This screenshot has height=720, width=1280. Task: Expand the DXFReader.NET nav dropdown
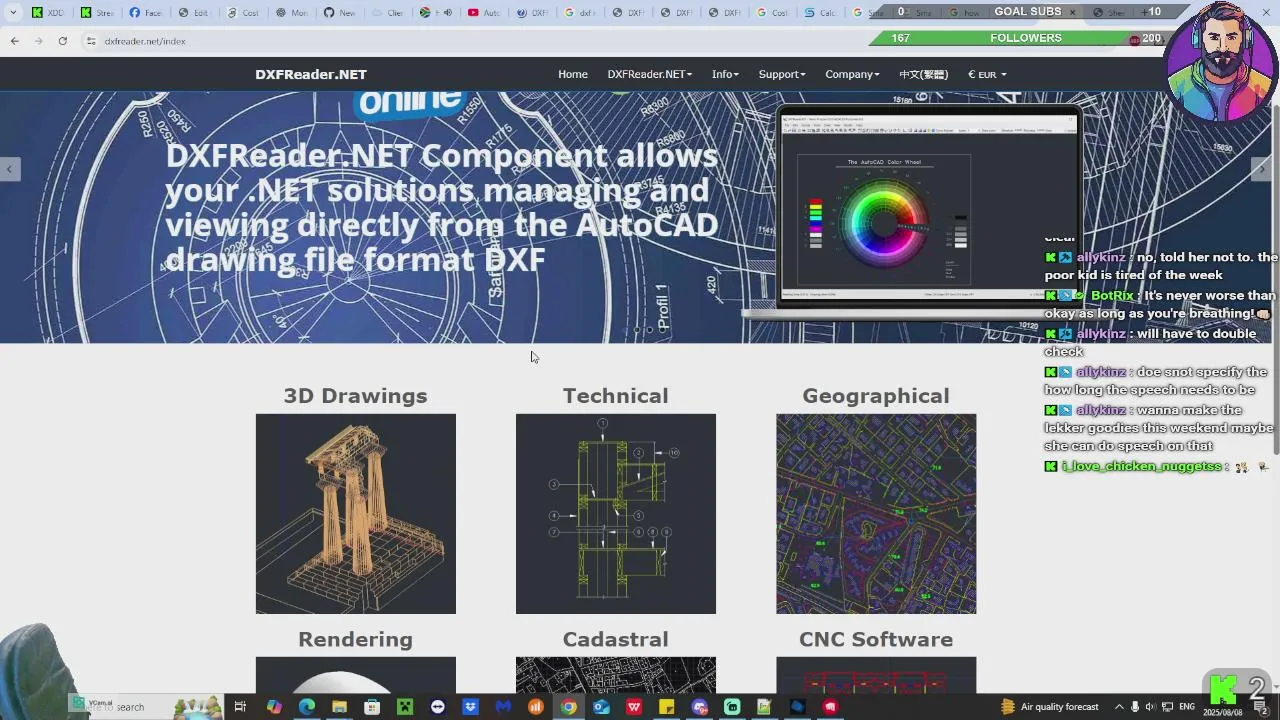[649, 74]
